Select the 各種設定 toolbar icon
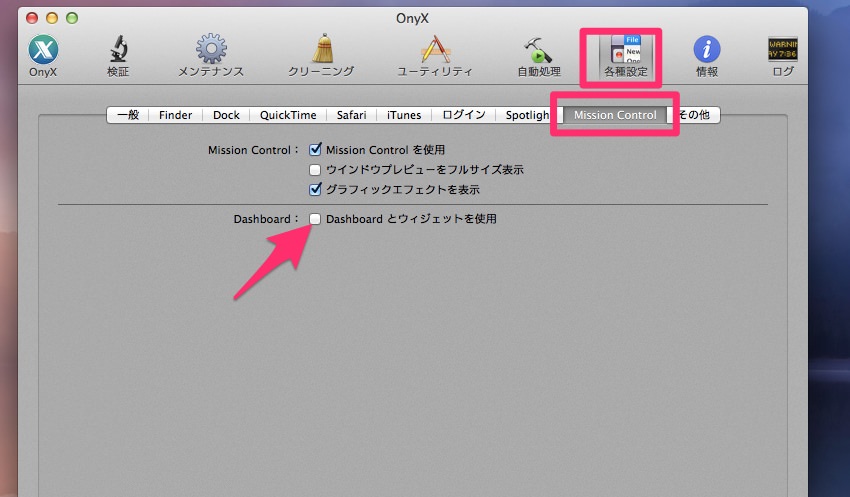 click(626, 55)
